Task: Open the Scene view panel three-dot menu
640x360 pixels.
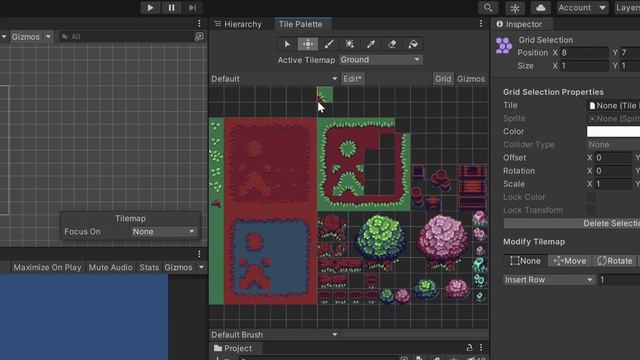Action: [199, 24]
